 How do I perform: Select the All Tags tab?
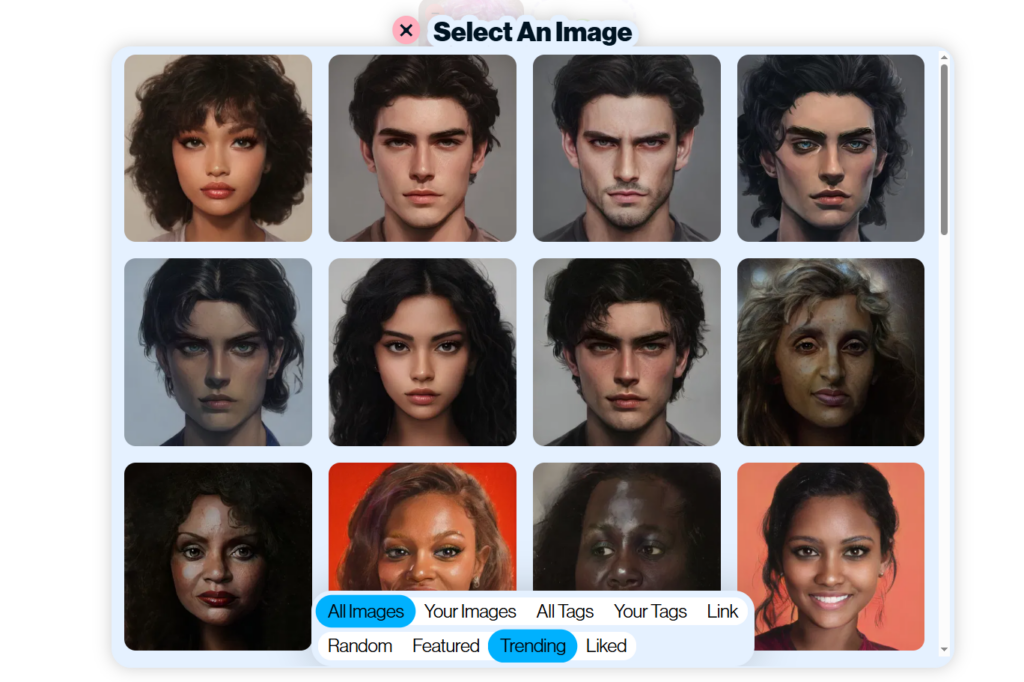(x=565, y=611)
